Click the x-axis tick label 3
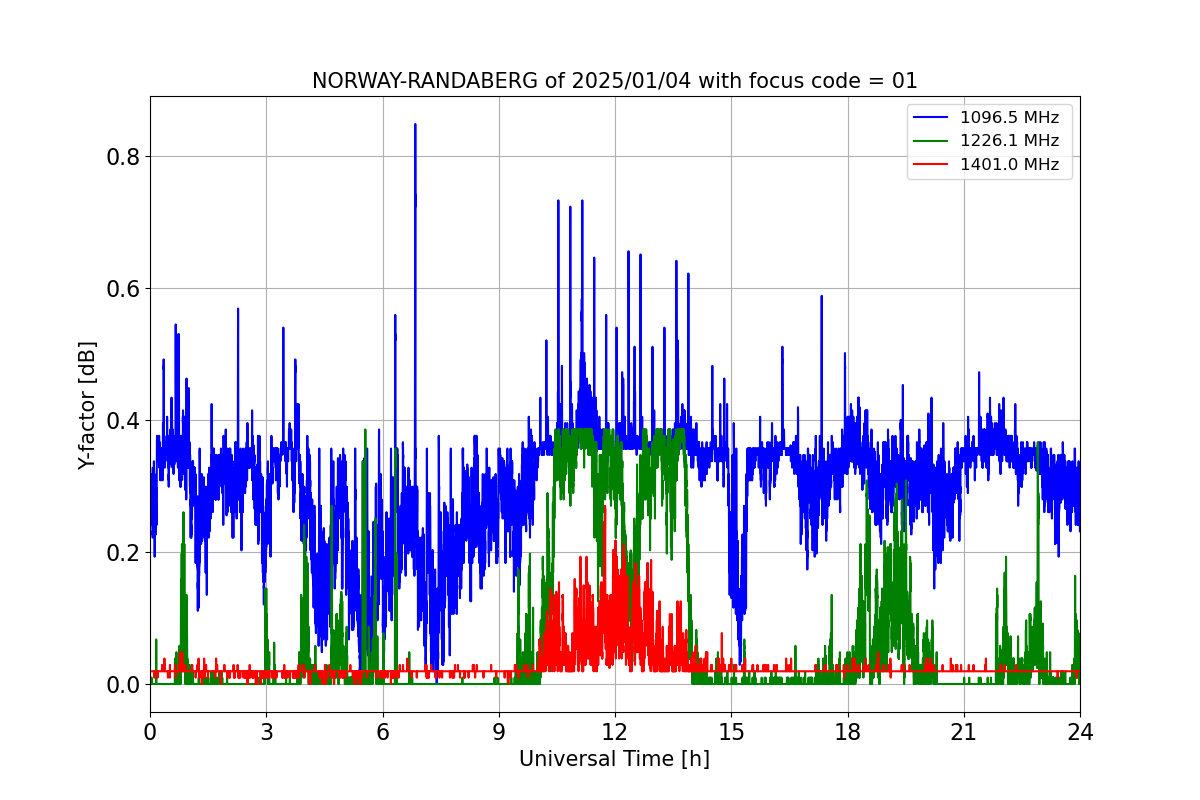The image size is (1200, 800). point(266,732)
